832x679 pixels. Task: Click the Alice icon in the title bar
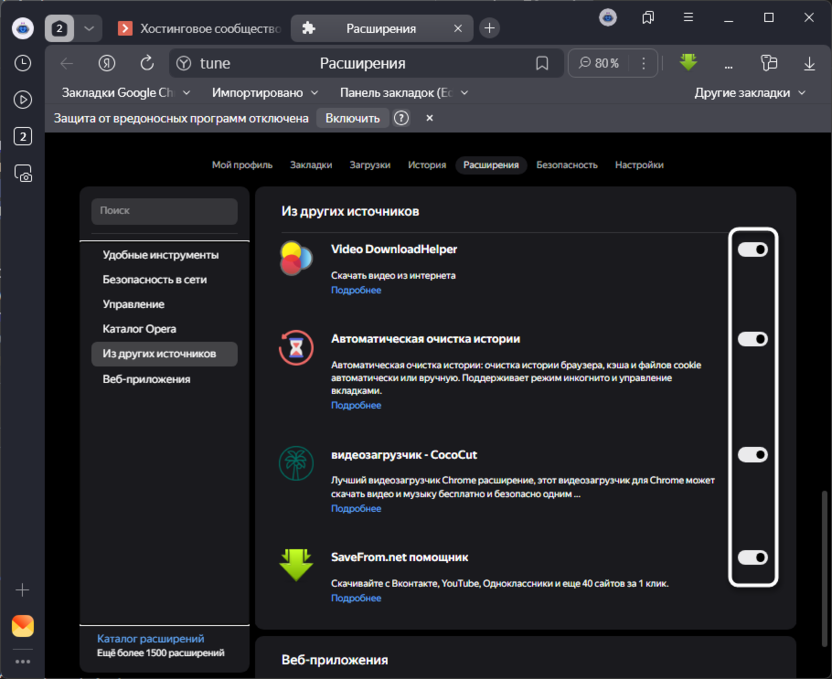(608, 18)
